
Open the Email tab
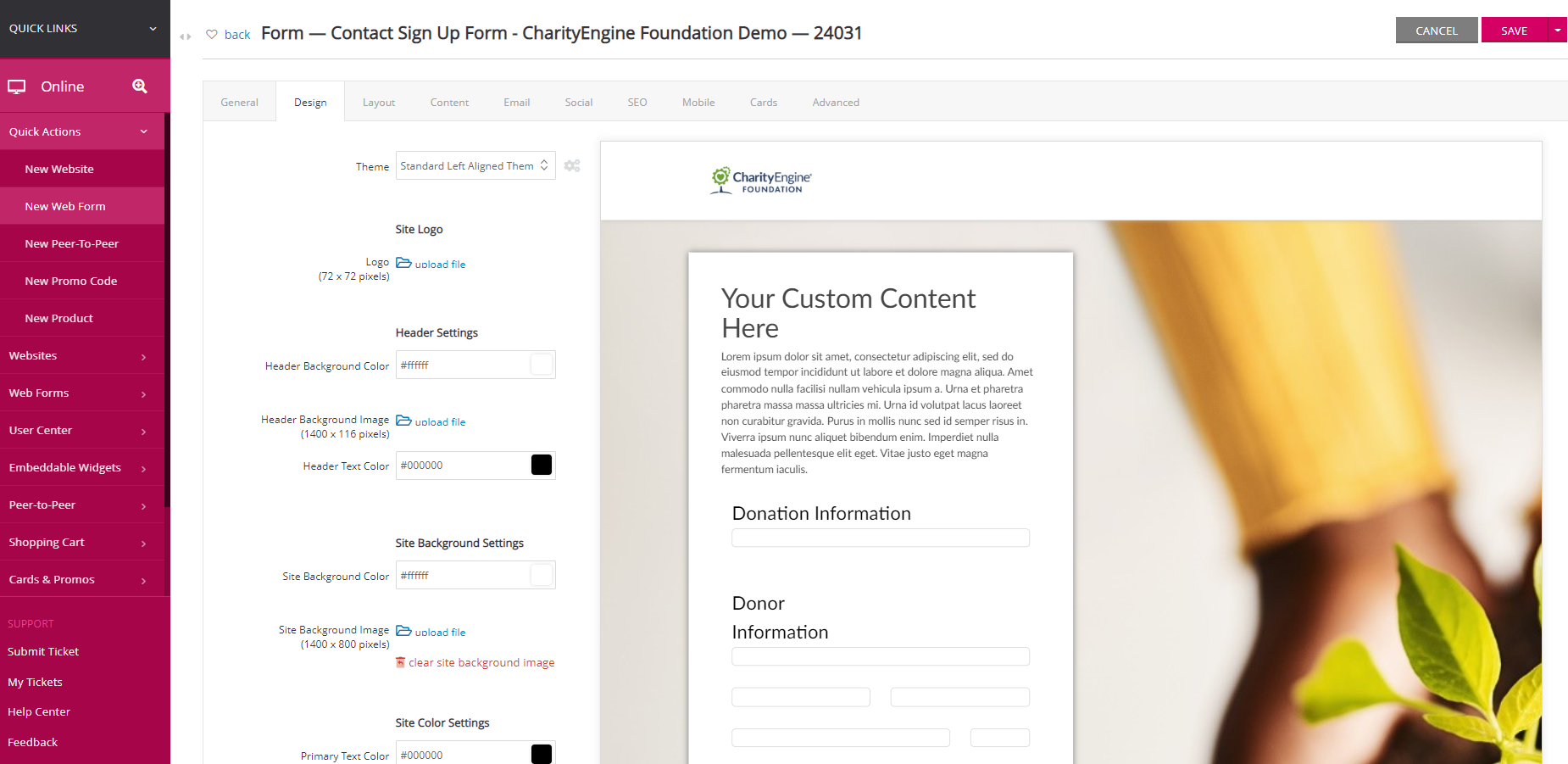point(516,102)
